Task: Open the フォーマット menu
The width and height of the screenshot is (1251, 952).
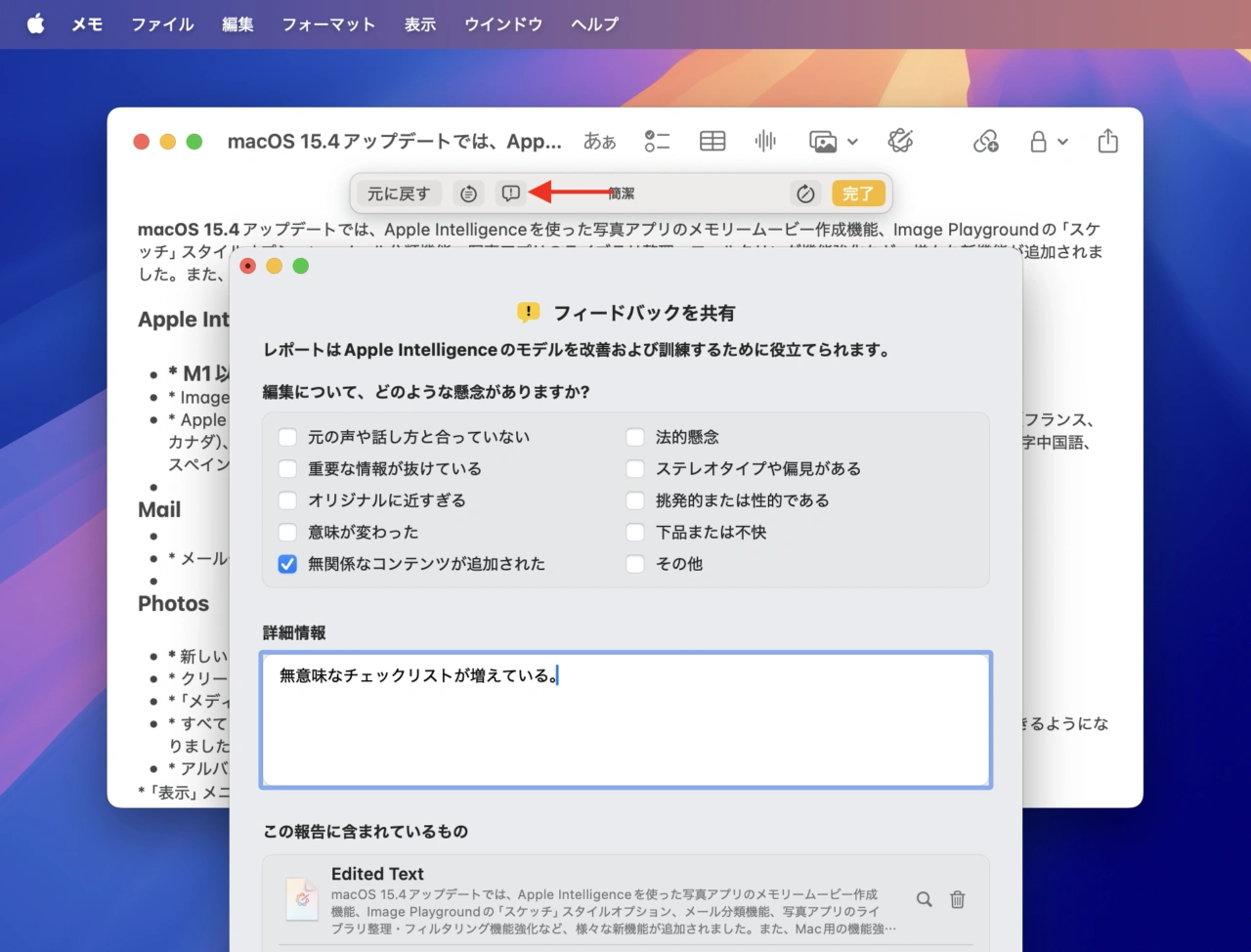Action: tap(328, 24)
